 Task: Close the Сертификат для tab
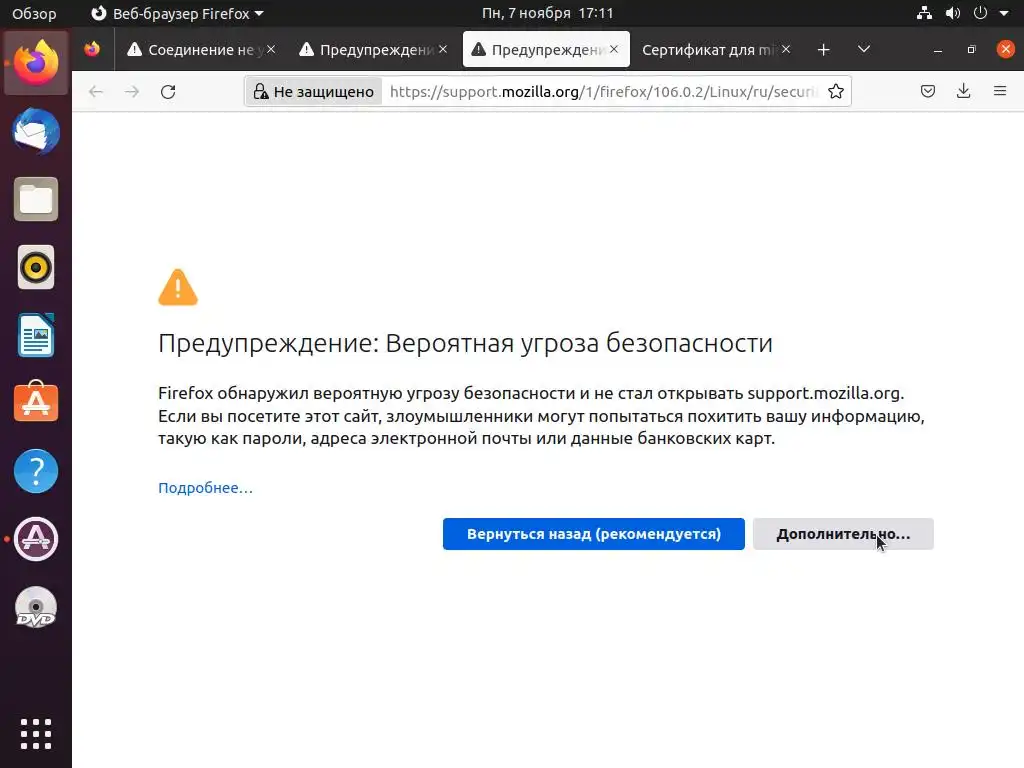pyautogui.click(x=786, y=49)
